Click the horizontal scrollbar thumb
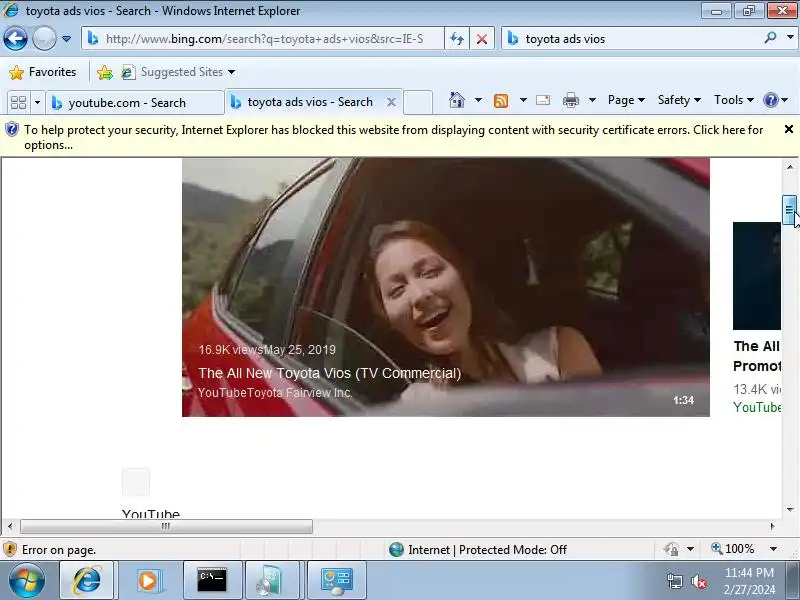The width and height of the screenshot is (800, 600). click(x=166, y=526)
